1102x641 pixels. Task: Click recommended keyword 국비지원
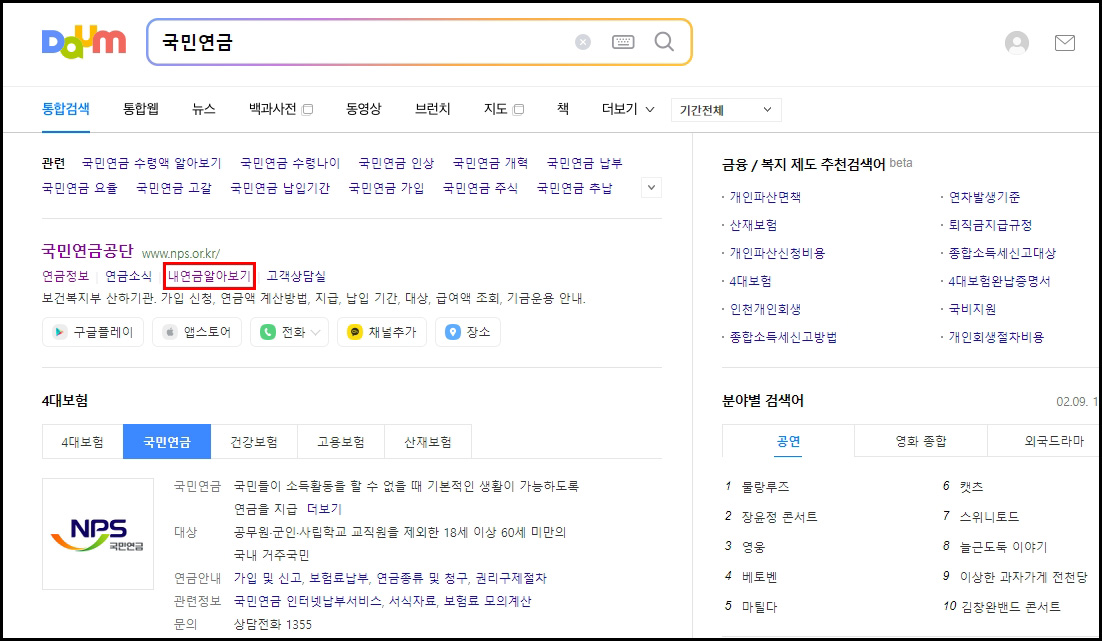[972, 309]
